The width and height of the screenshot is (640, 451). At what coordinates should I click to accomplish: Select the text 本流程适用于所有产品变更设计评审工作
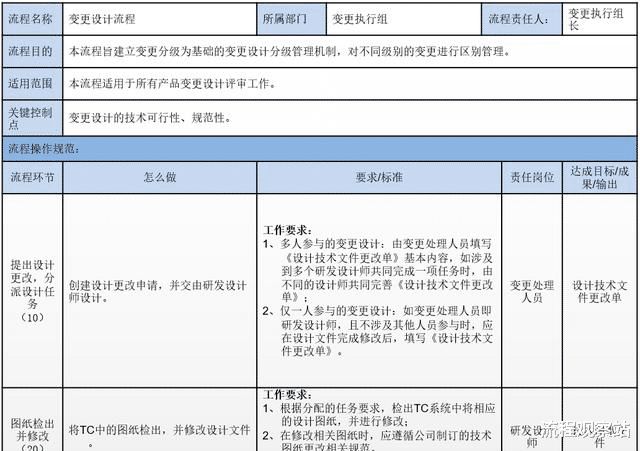(x=172, y=84)
